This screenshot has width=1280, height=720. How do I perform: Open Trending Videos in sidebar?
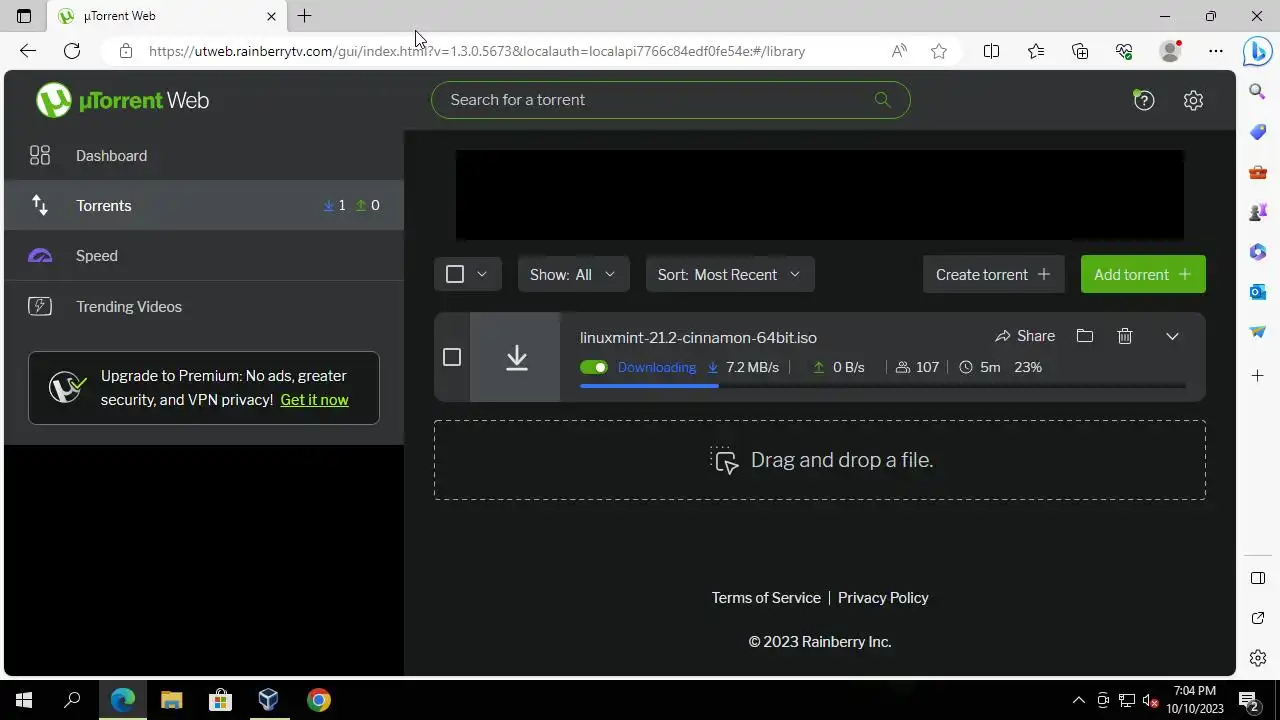pyautogui.click(x=204, y=306)
